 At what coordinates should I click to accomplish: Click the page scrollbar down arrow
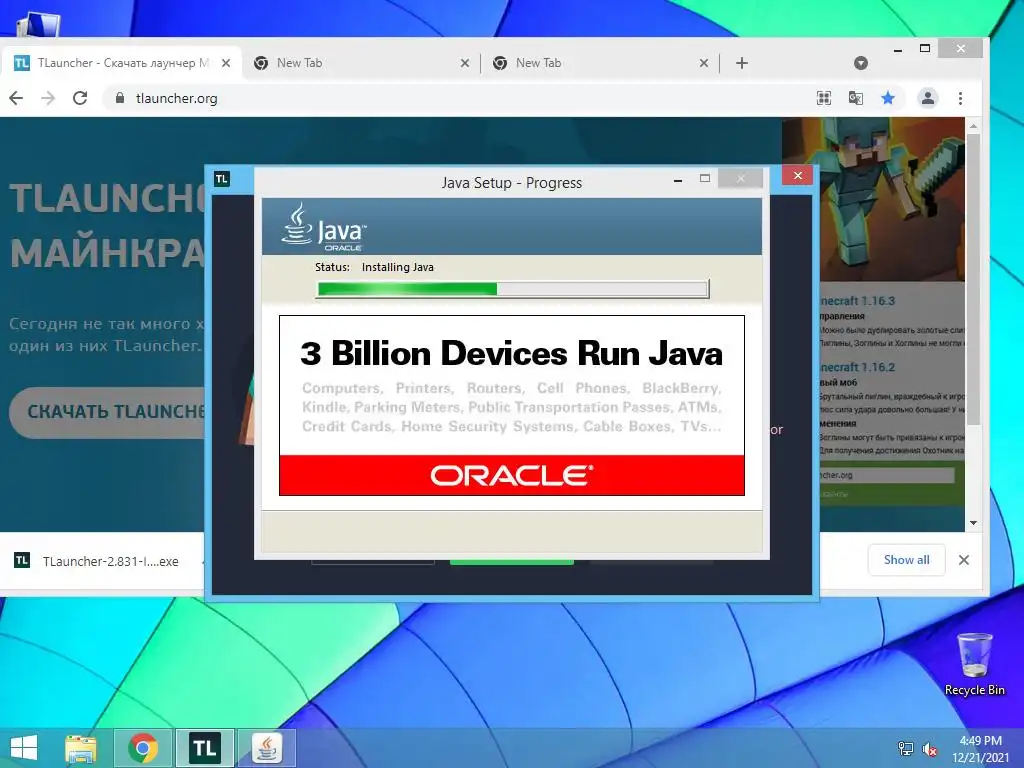973,522
